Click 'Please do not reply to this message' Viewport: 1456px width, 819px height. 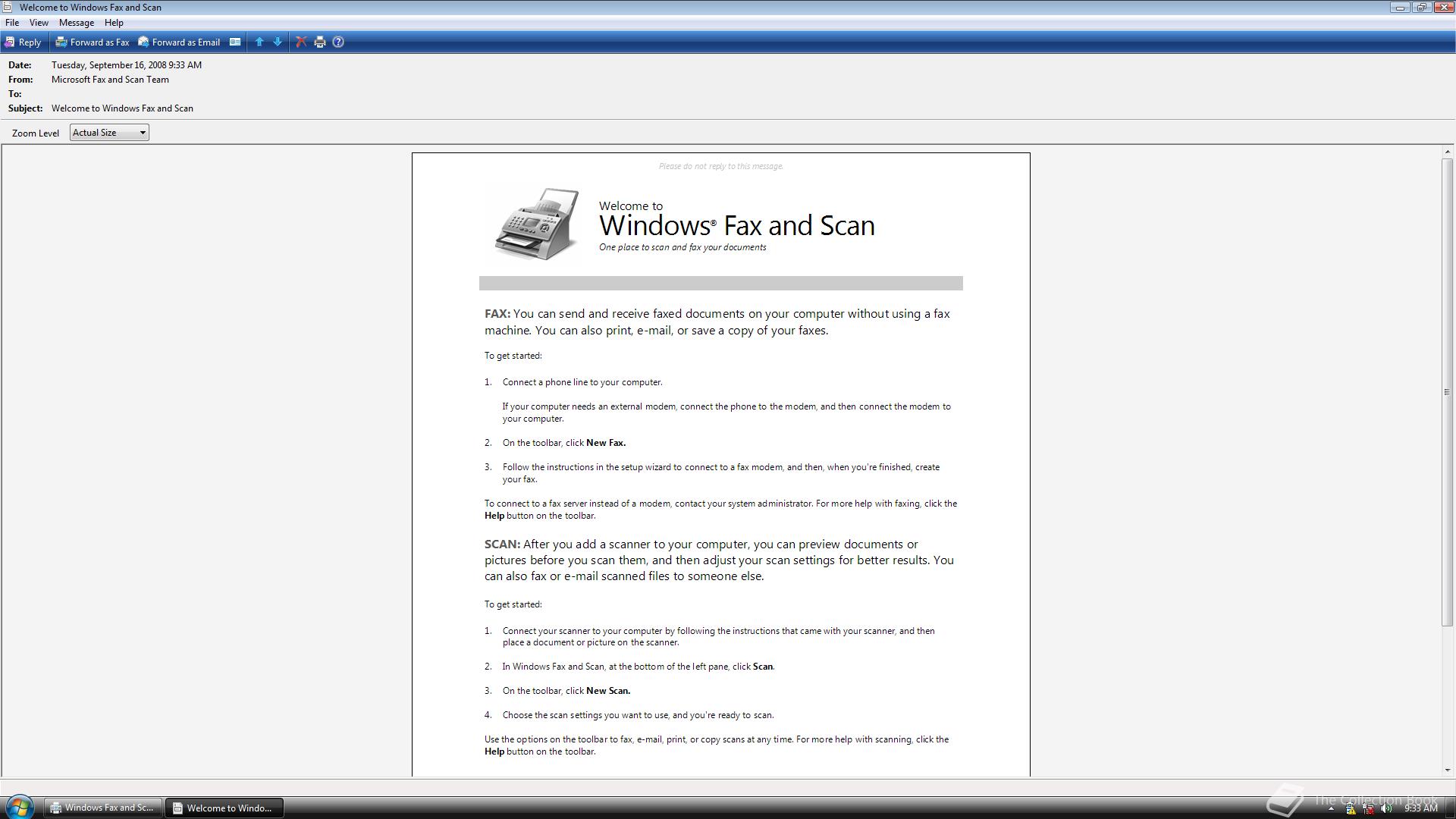click(721, 166)
